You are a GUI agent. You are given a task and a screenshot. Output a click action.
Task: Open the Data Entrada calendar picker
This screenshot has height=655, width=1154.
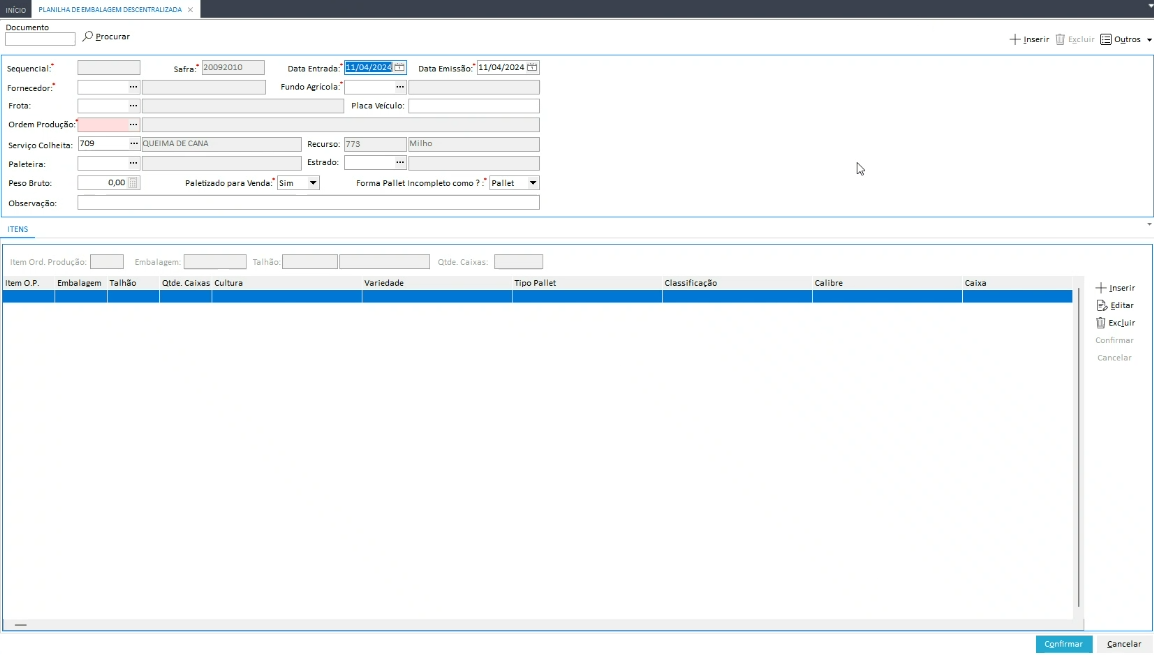tap(399, 67)
